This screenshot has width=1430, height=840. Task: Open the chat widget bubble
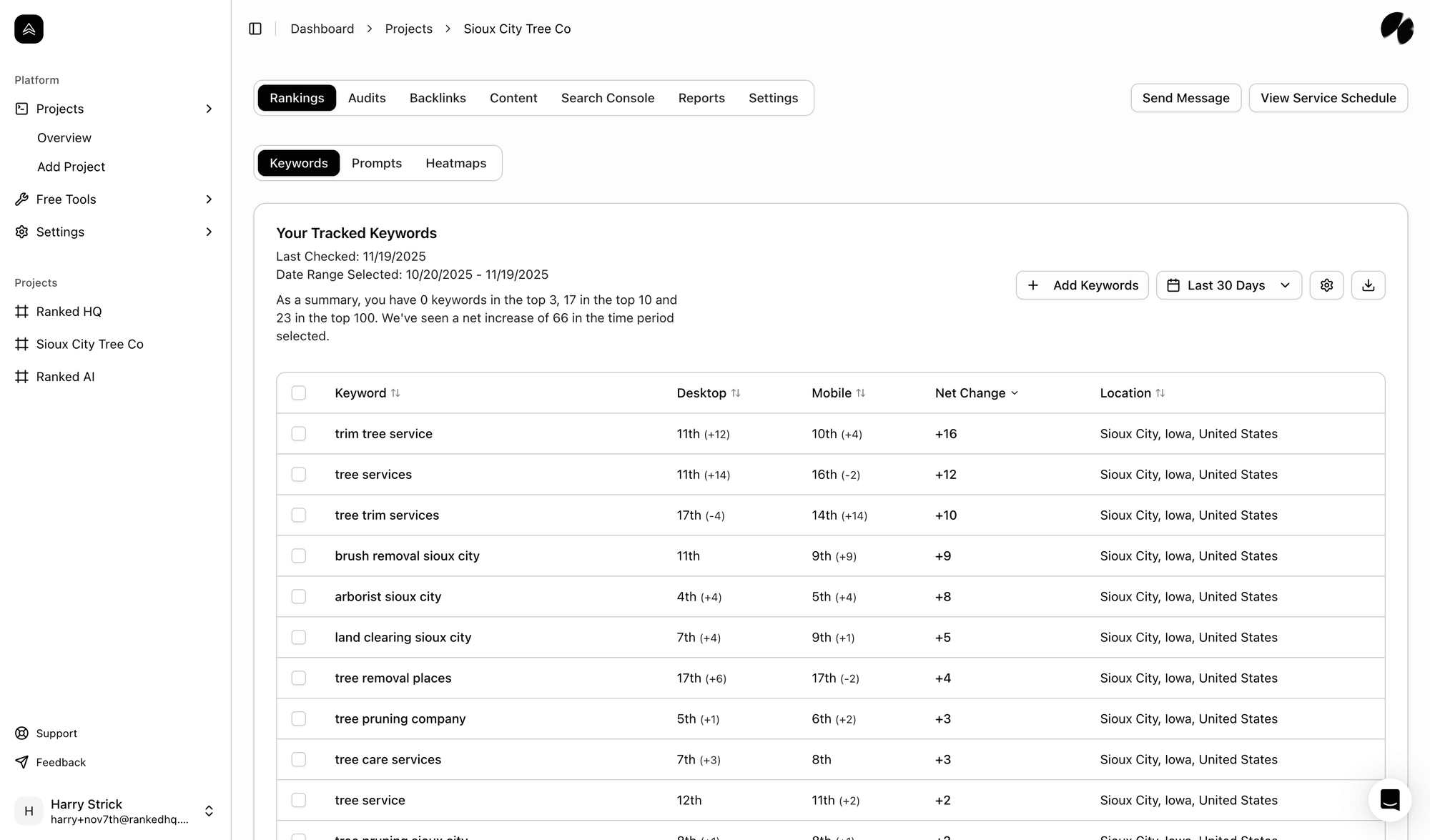1389,799
